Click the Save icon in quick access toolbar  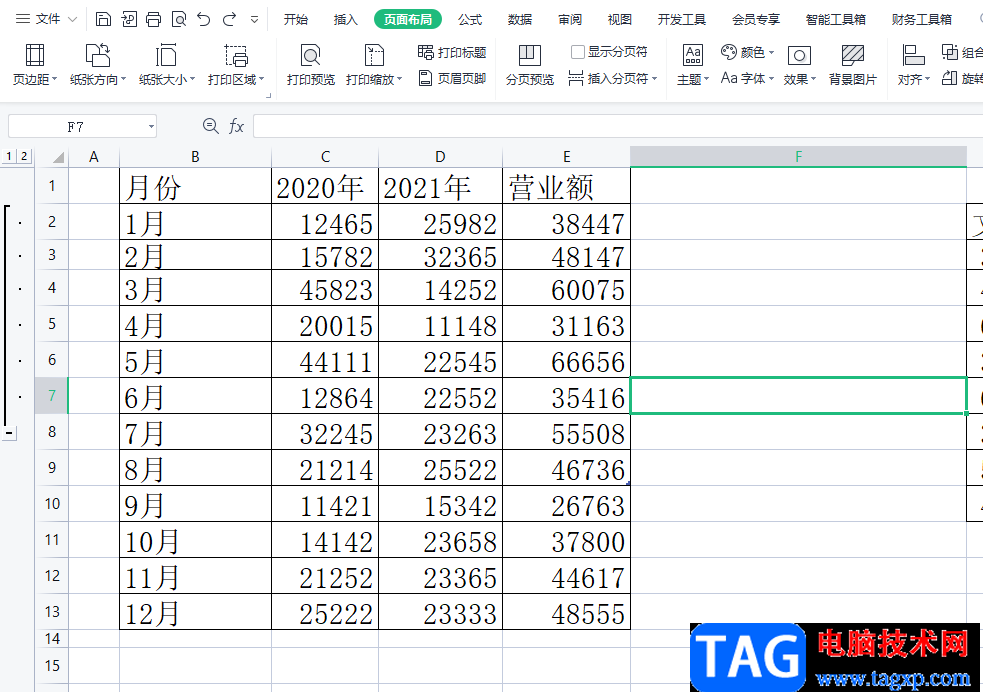click(103, 19)
